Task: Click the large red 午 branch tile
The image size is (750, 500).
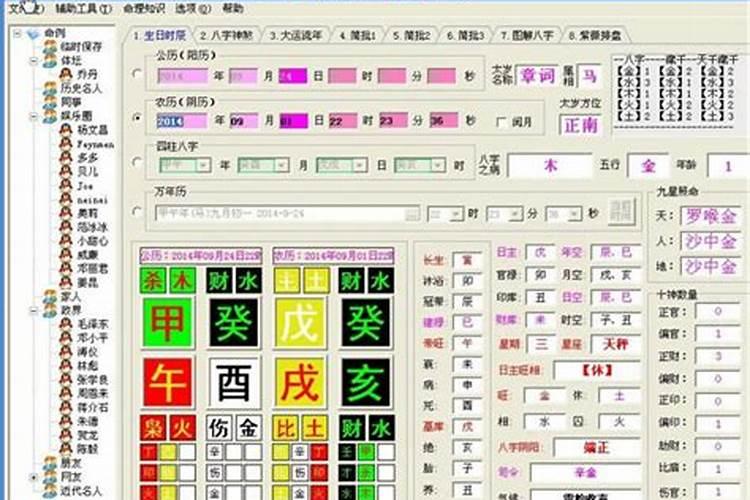Action: pos(168,382)
